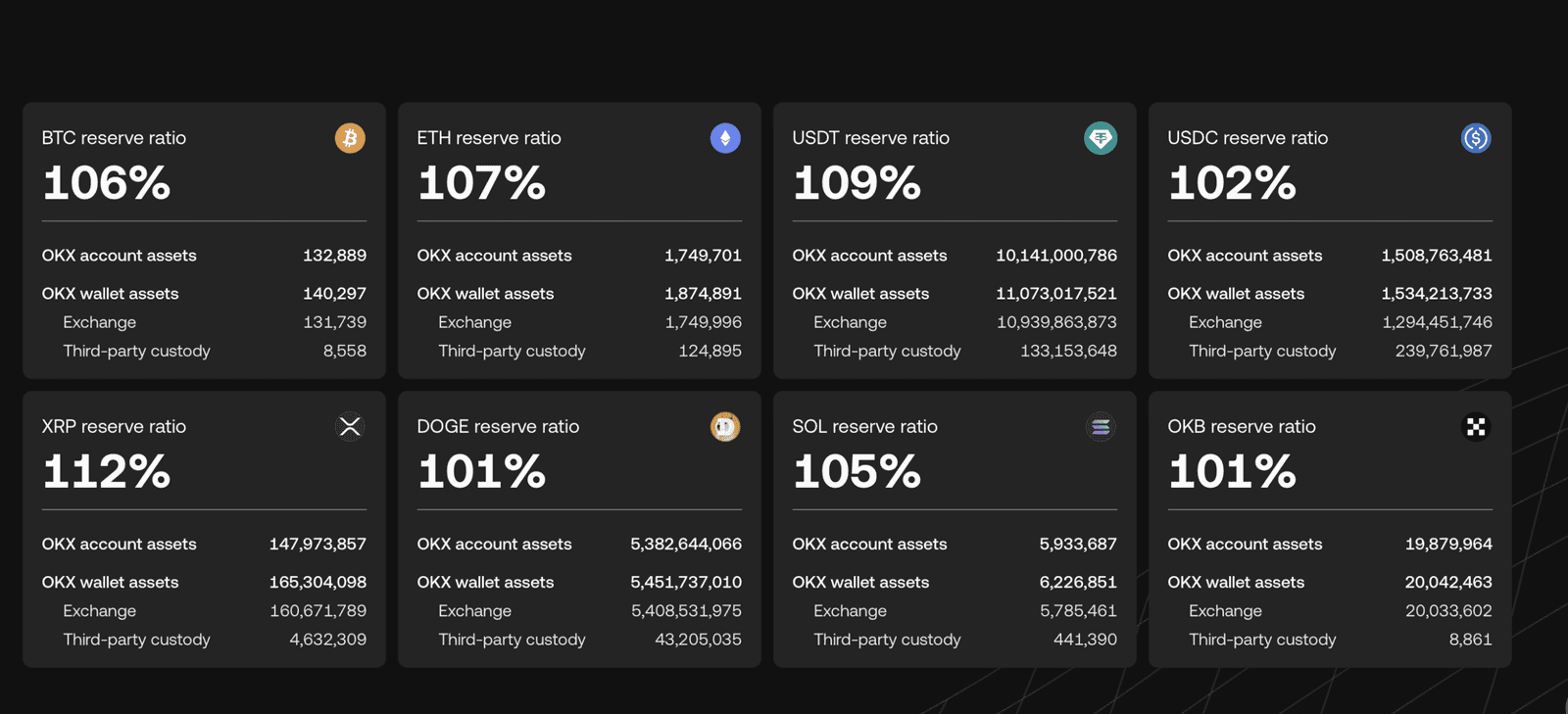Click the BTC reserve ratio 106% value
This screenshot has height=714, width=1568.
point(106,183)
